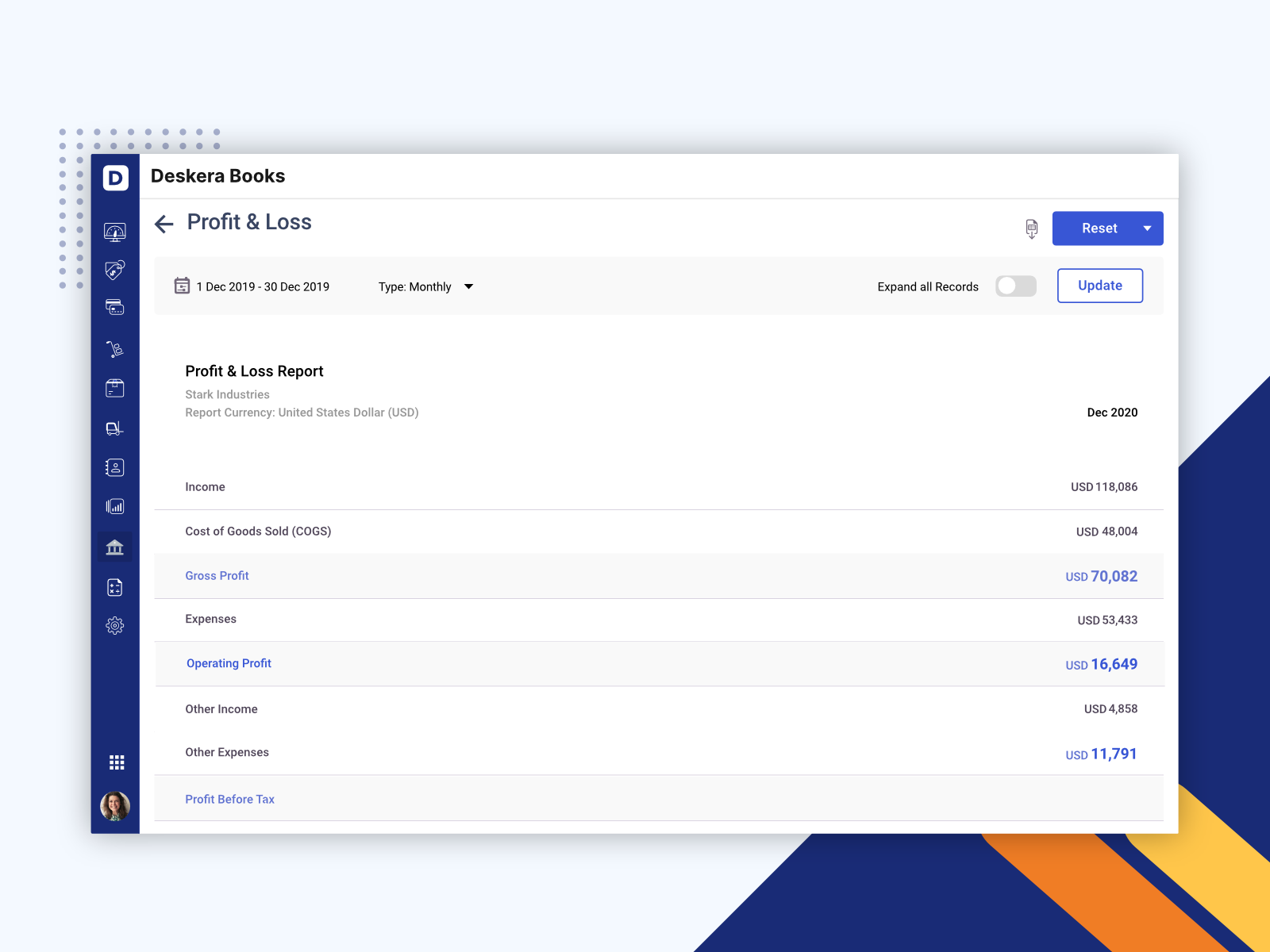This screenshot has width=1270, height=952.
Task: Open the calculator icon in sidebar
Action: click(x=115, y=587)
